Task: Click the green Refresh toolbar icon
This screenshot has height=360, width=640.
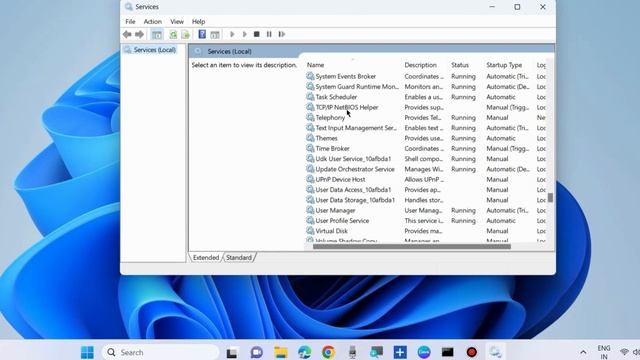Action: click(x=173, y=35)
